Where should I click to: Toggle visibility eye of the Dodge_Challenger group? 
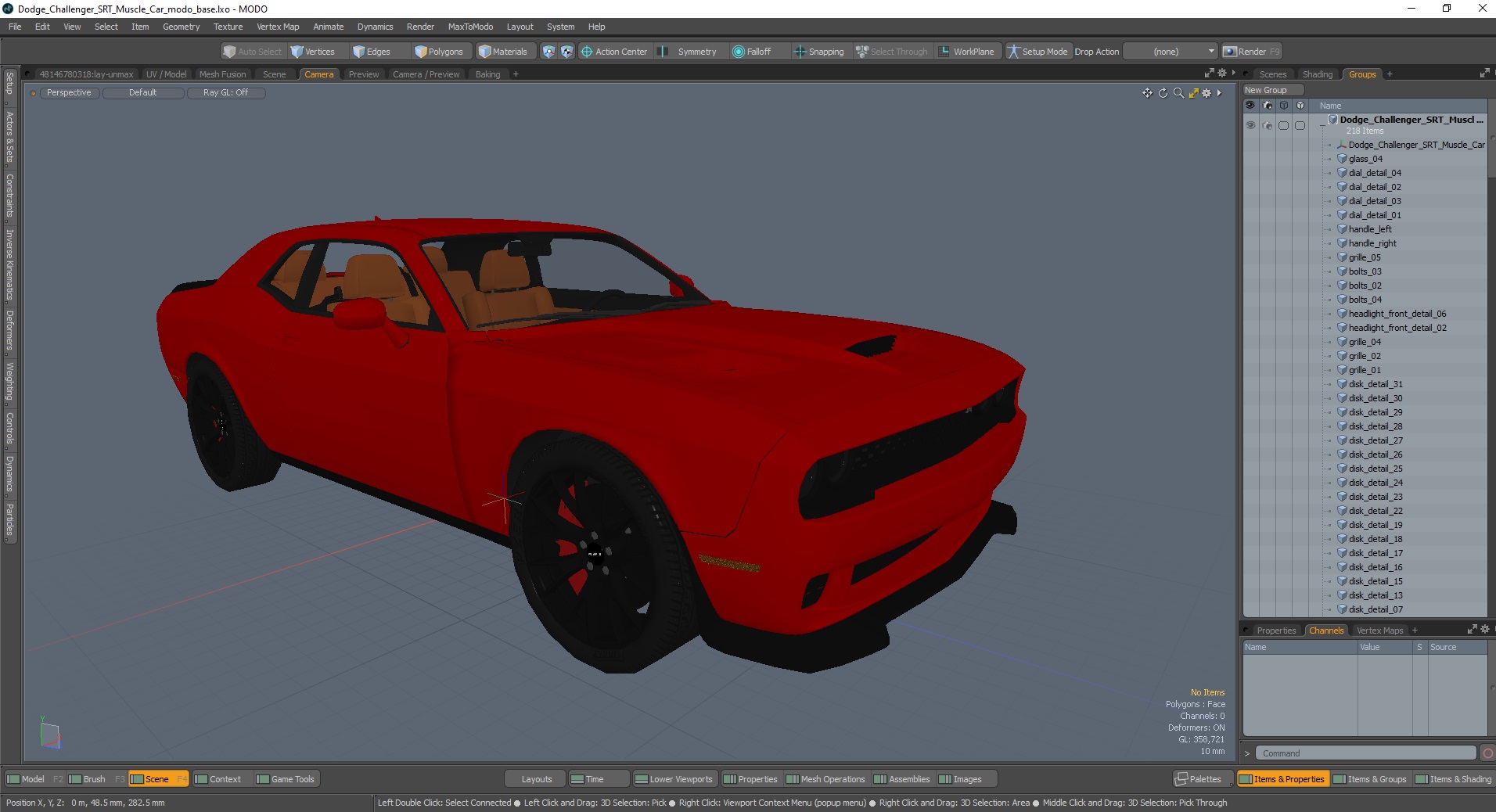coord(1250,125)
